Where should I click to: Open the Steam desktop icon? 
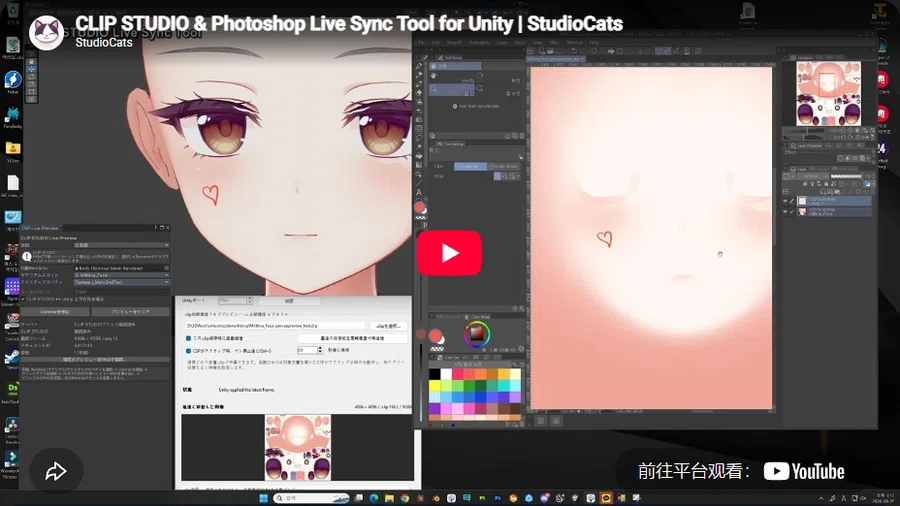coord(12,357)
